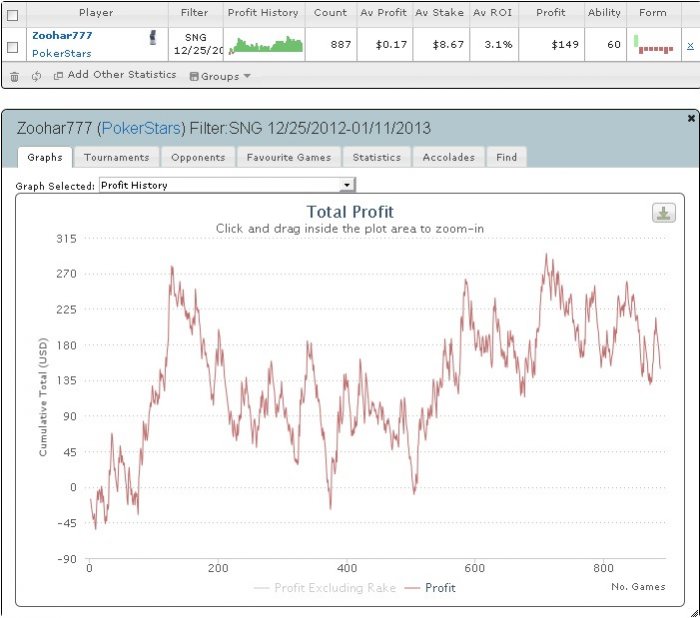700x618 pixels.
Task: Click Add Other Statistics
Action: coord(117,75)
